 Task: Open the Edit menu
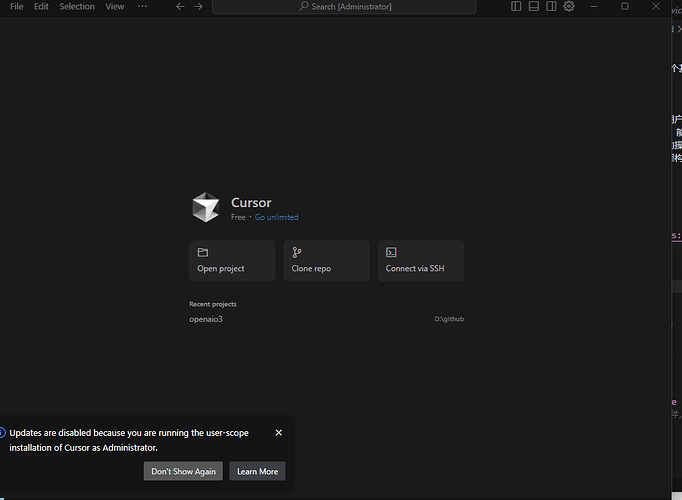(41, 7)
